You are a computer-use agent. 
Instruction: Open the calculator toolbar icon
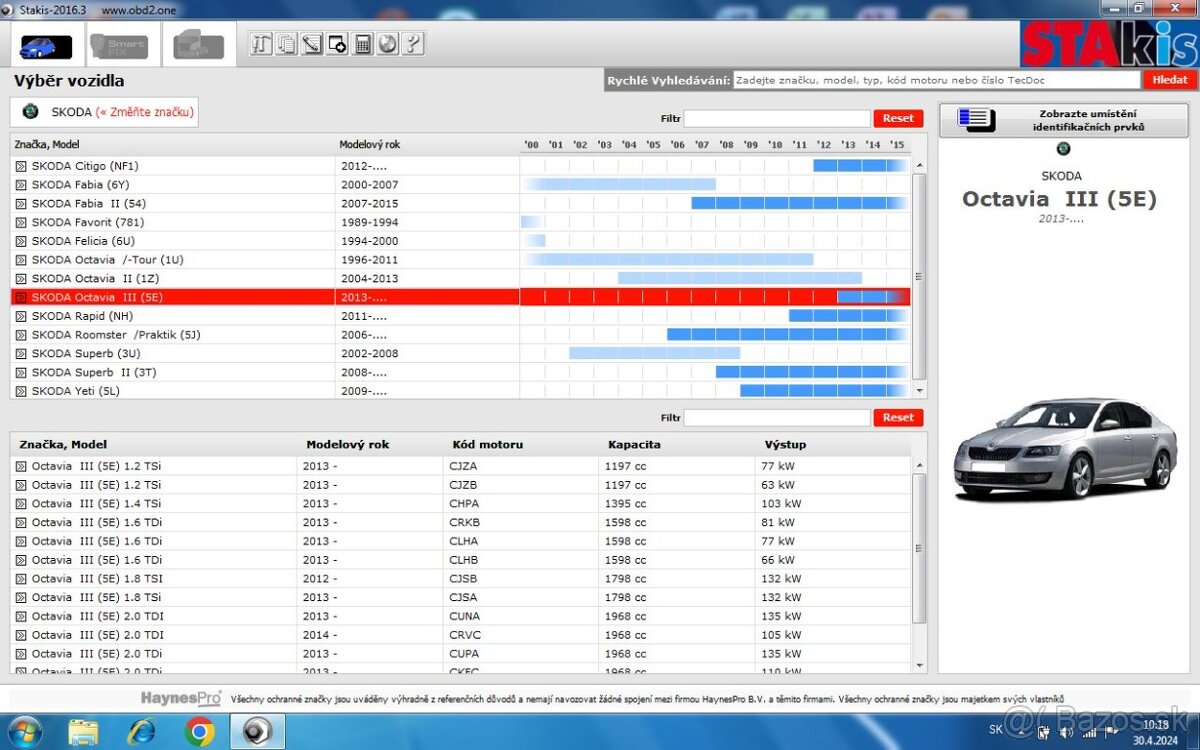click(x=362, y=43)
